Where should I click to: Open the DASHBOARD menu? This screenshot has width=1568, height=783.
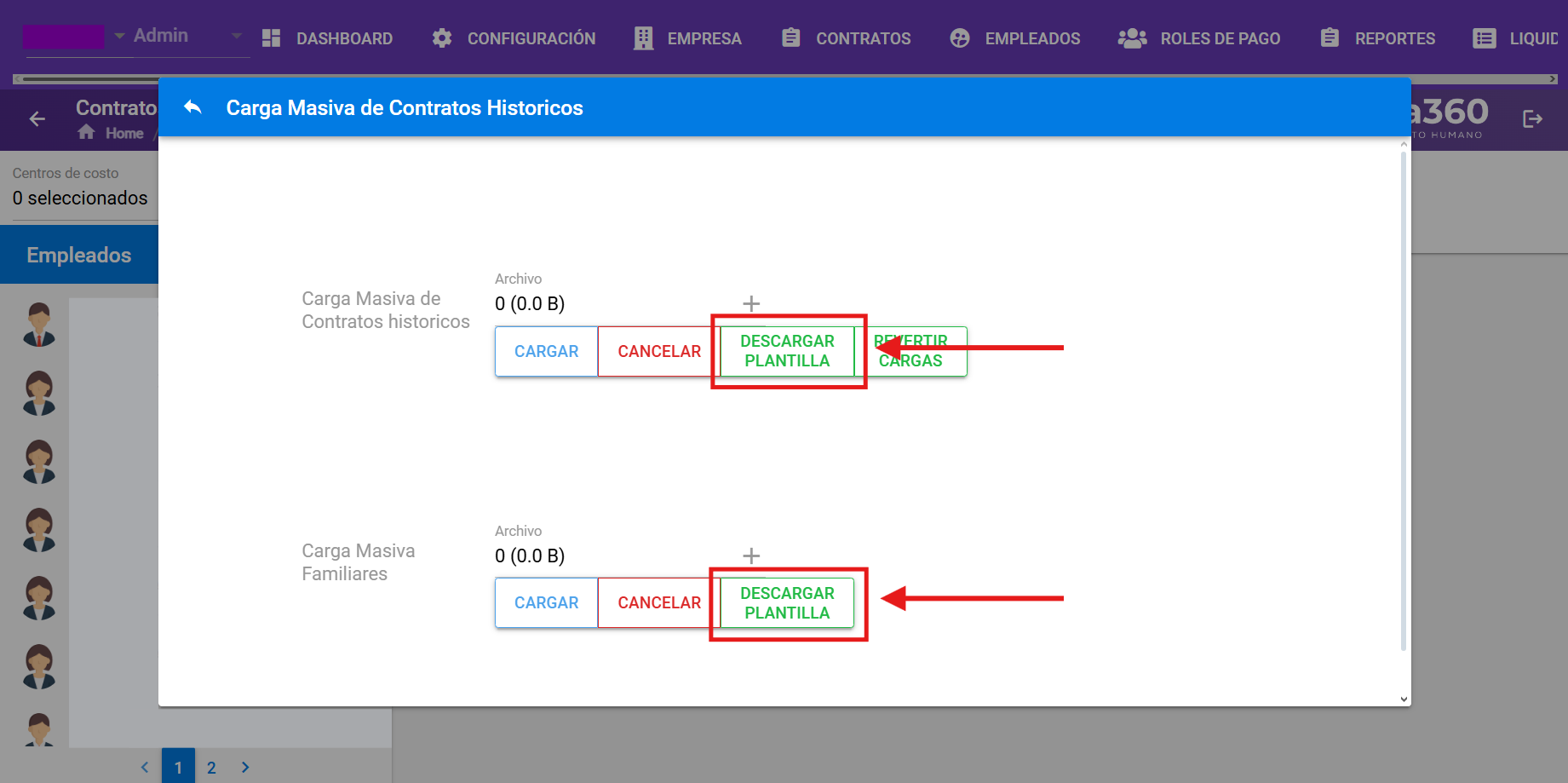tap(344, 38)
